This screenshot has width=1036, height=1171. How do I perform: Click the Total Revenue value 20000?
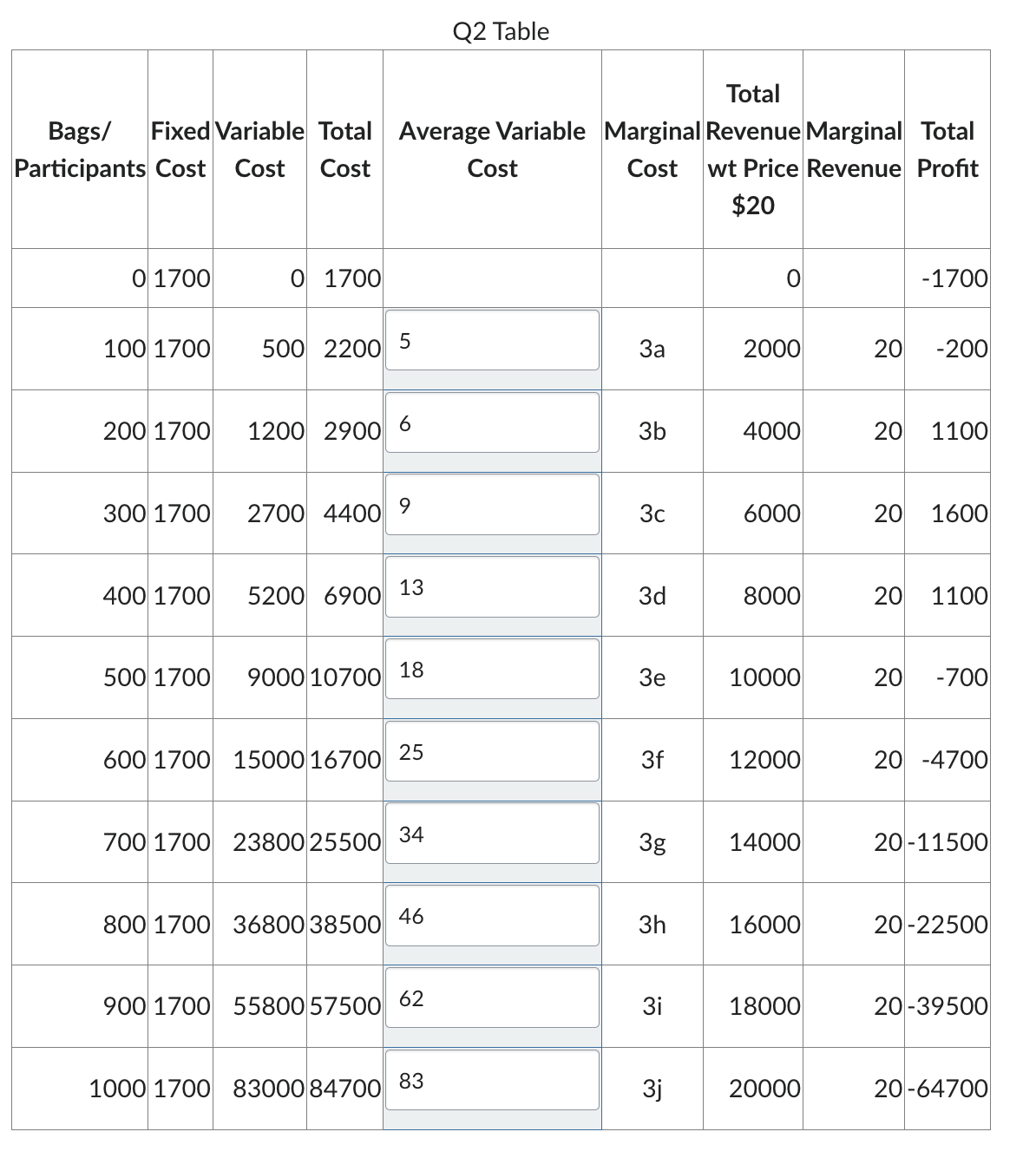click(x=765, y=1089)
